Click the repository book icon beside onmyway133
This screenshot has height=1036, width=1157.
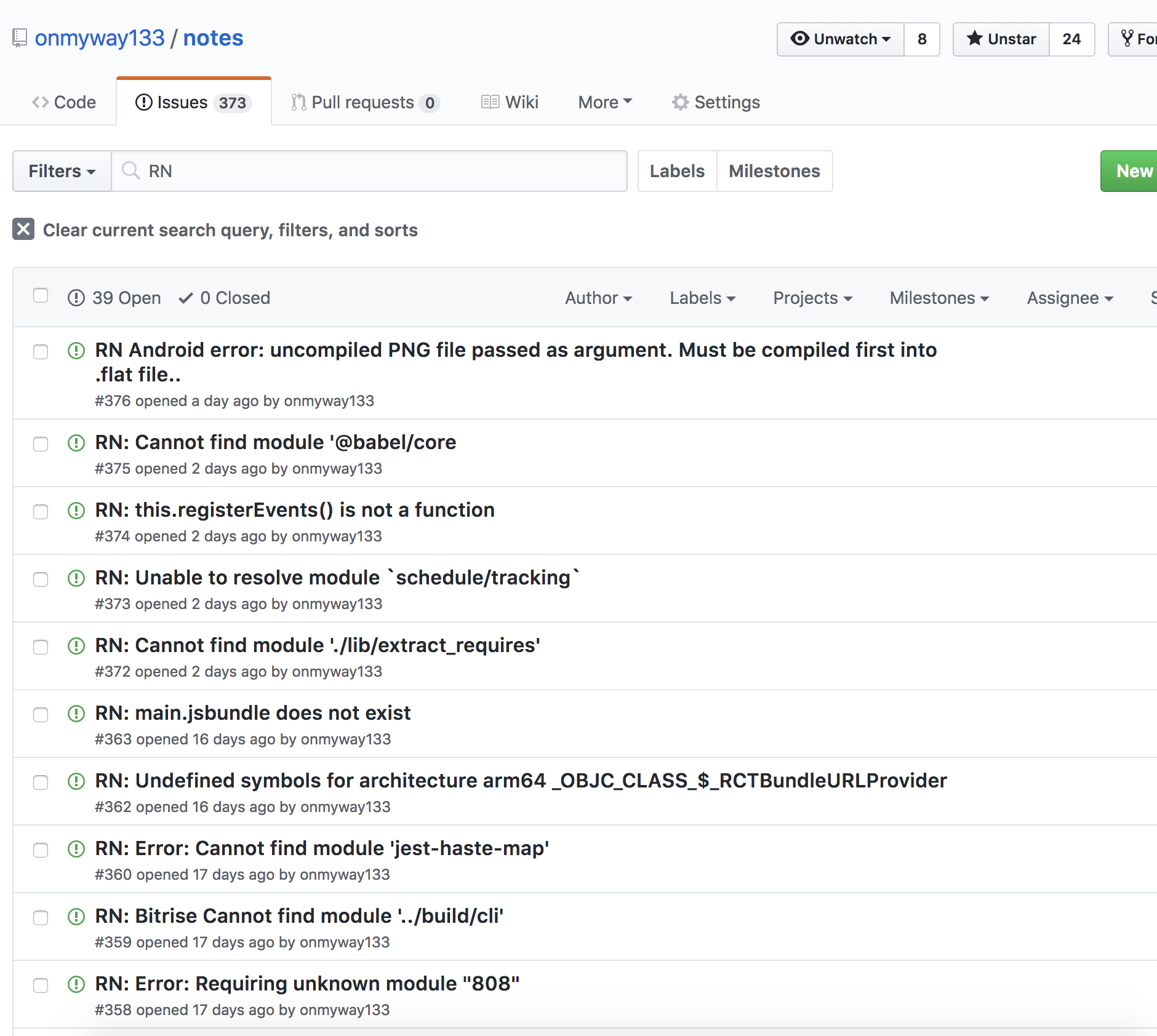(x=20, y=38)
